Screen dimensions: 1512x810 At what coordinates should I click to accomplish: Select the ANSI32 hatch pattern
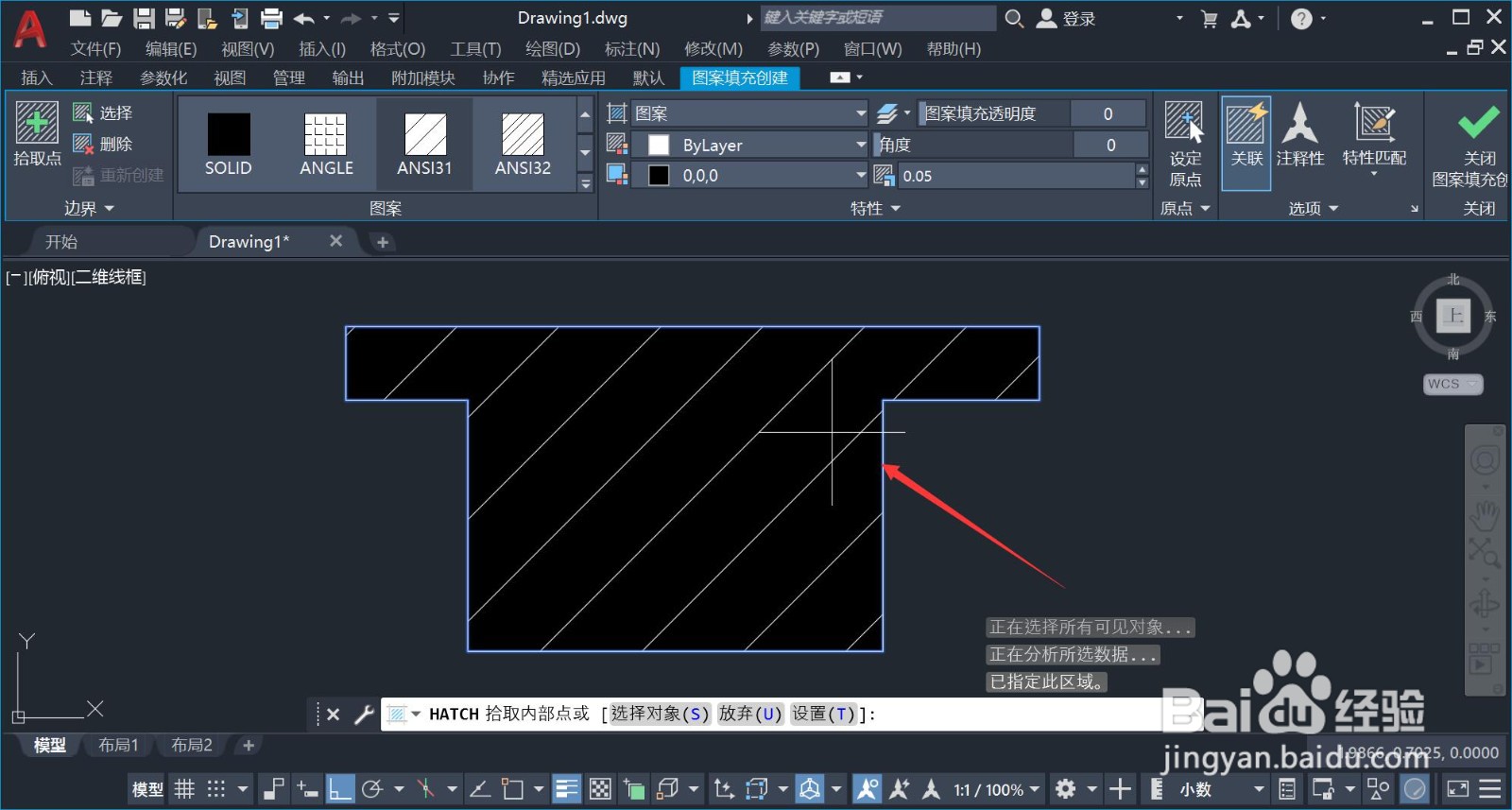tap(523, 144)
